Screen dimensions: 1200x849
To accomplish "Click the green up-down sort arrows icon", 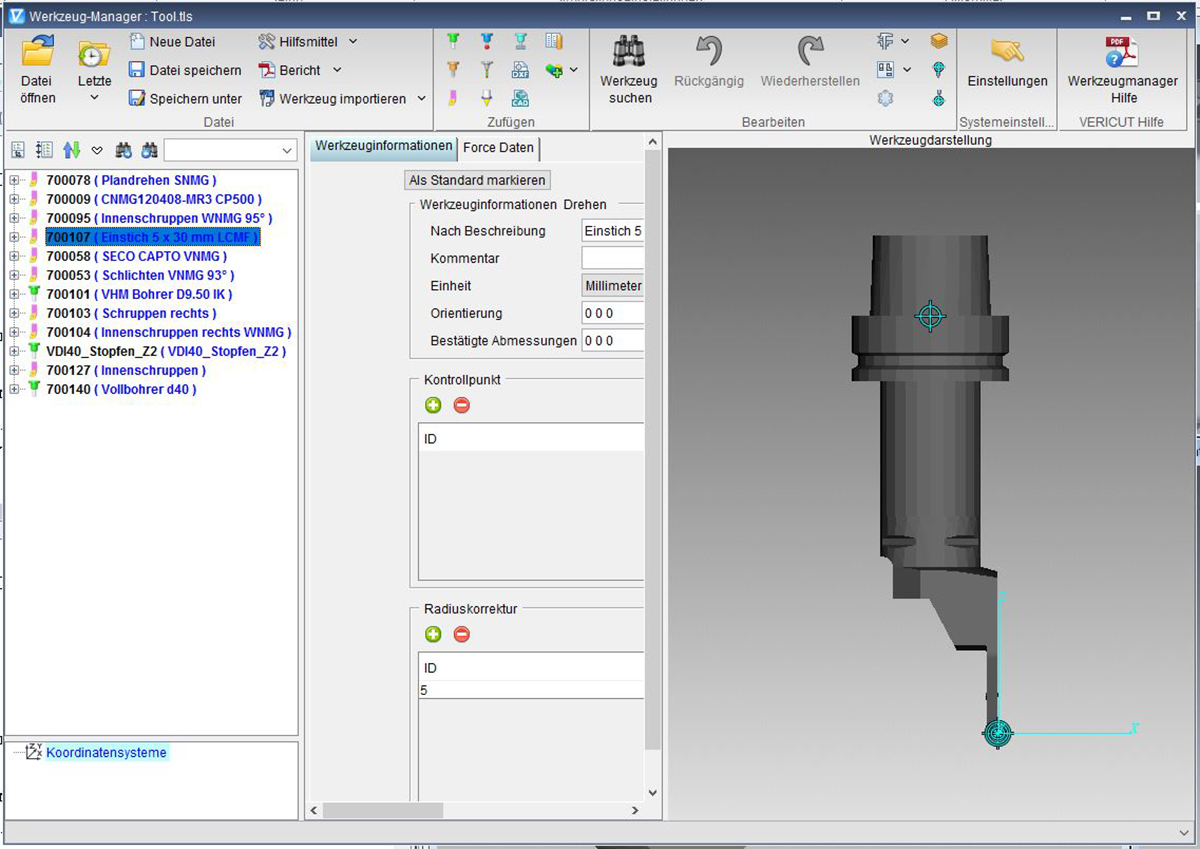I will (x=71, y=150).
